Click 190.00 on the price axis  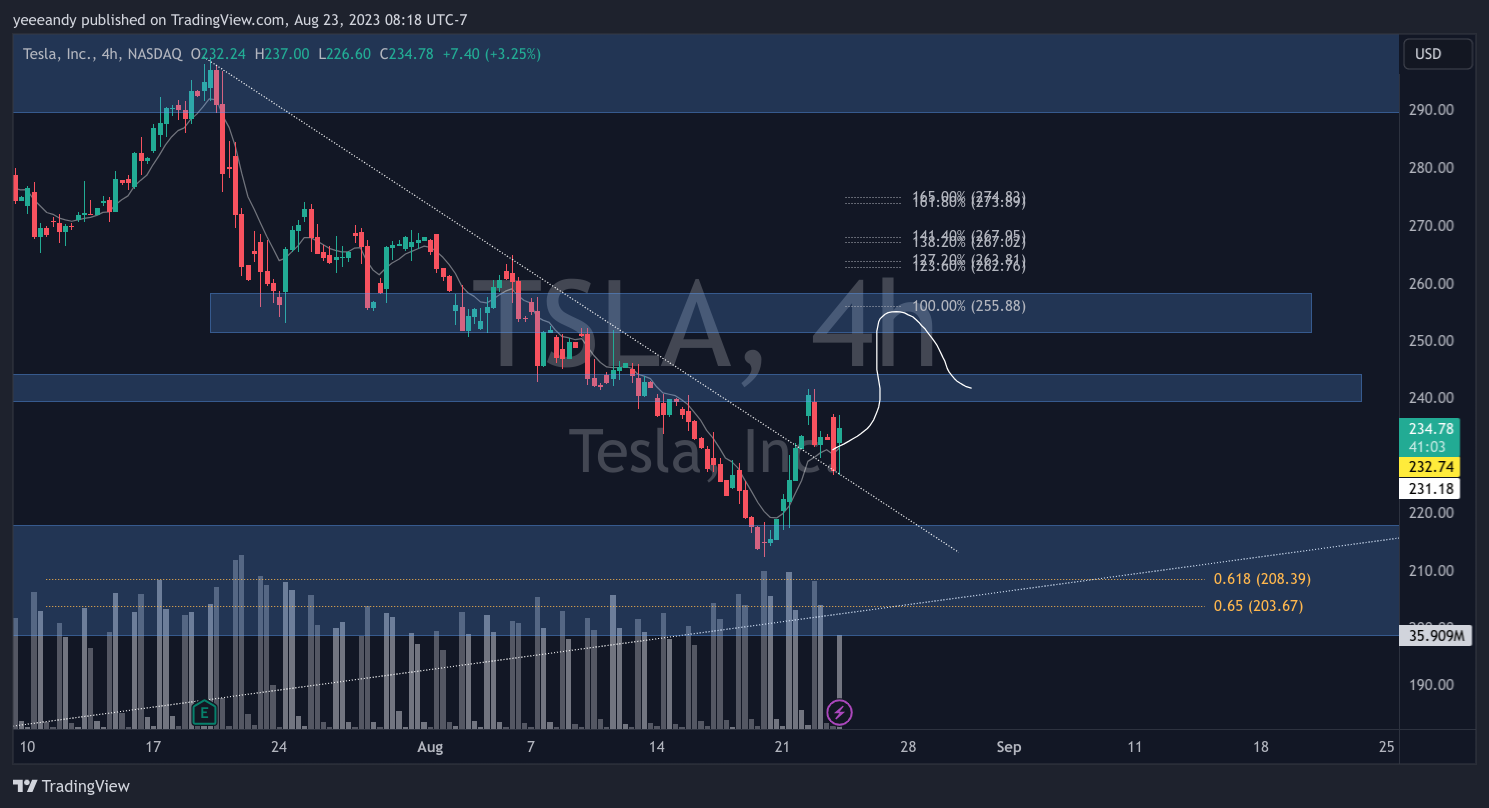1430,685
